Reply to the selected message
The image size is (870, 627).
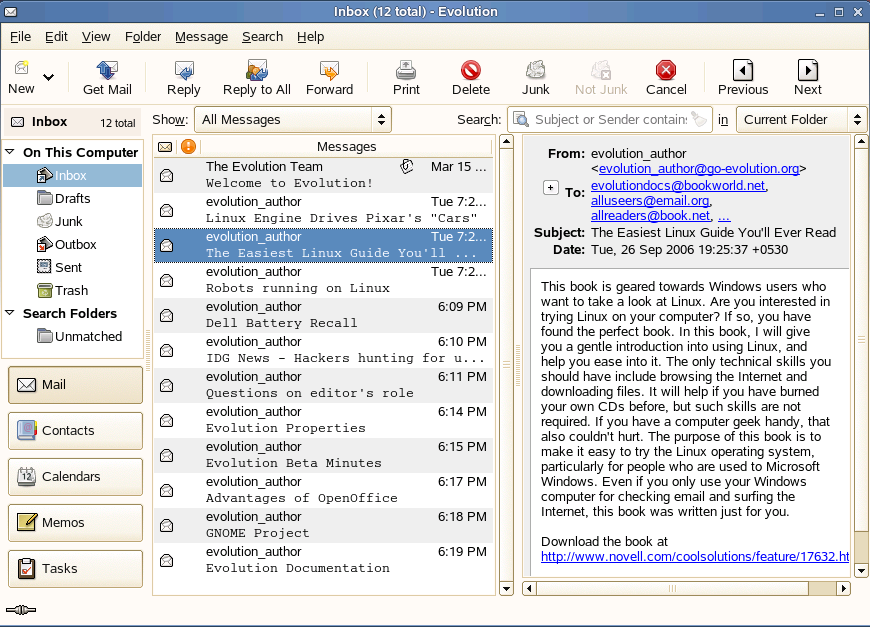pyautogui.click(x=184, y=77)
